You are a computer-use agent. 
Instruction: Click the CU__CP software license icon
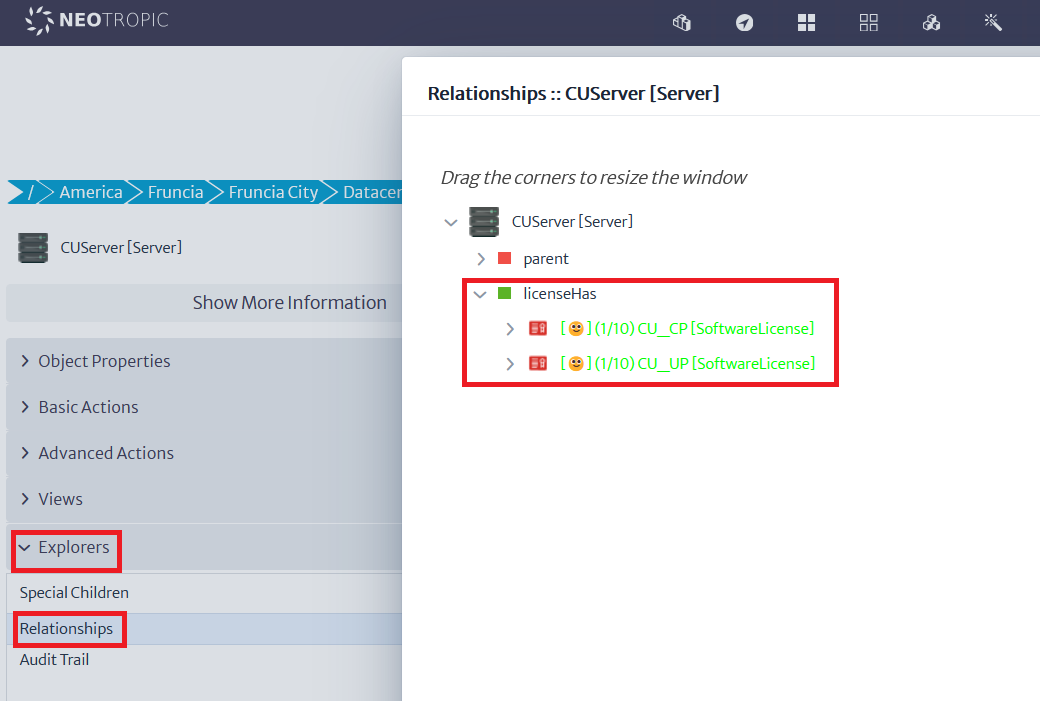click(538, 329)
